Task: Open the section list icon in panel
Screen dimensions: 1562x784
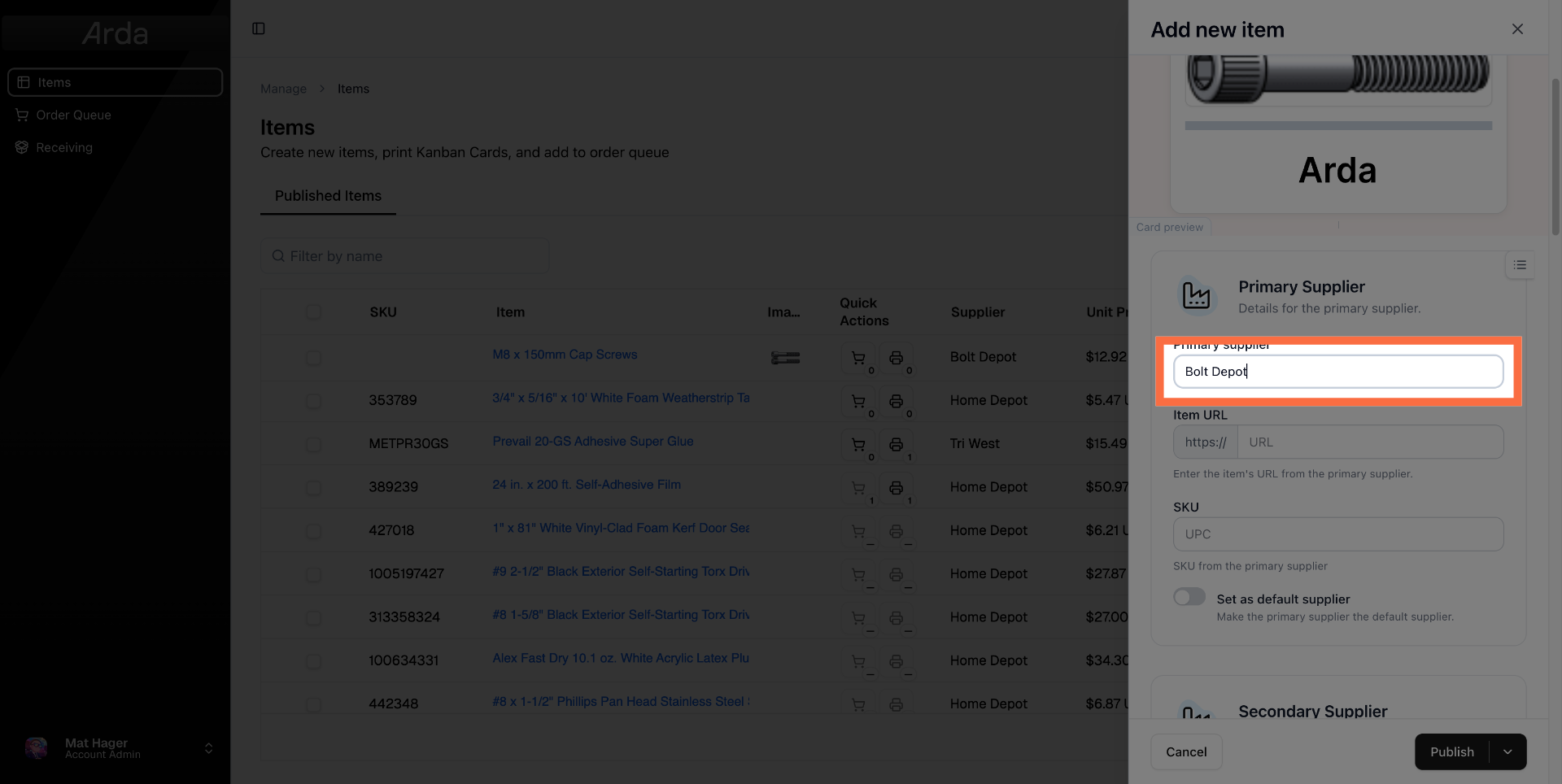Action: pyautogui.click(x=1520, y=265)
